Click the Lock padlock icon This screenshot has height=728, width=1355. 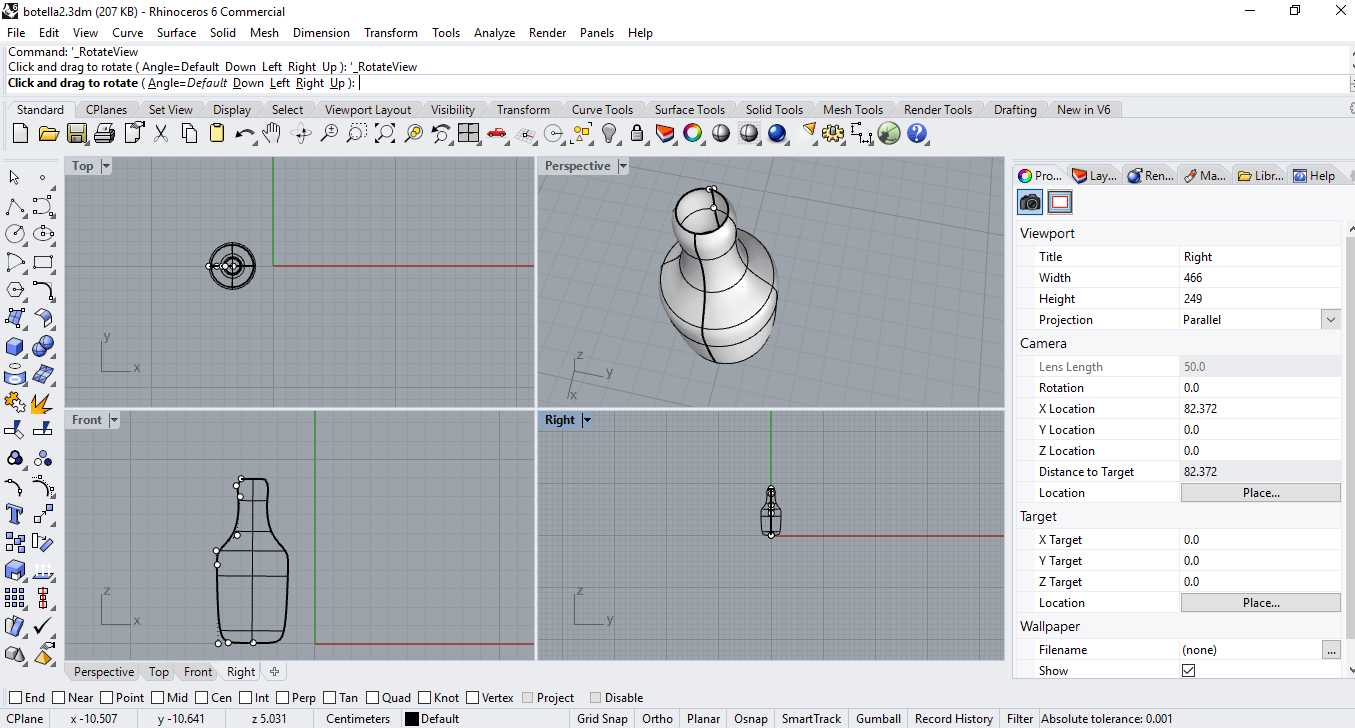637,133
